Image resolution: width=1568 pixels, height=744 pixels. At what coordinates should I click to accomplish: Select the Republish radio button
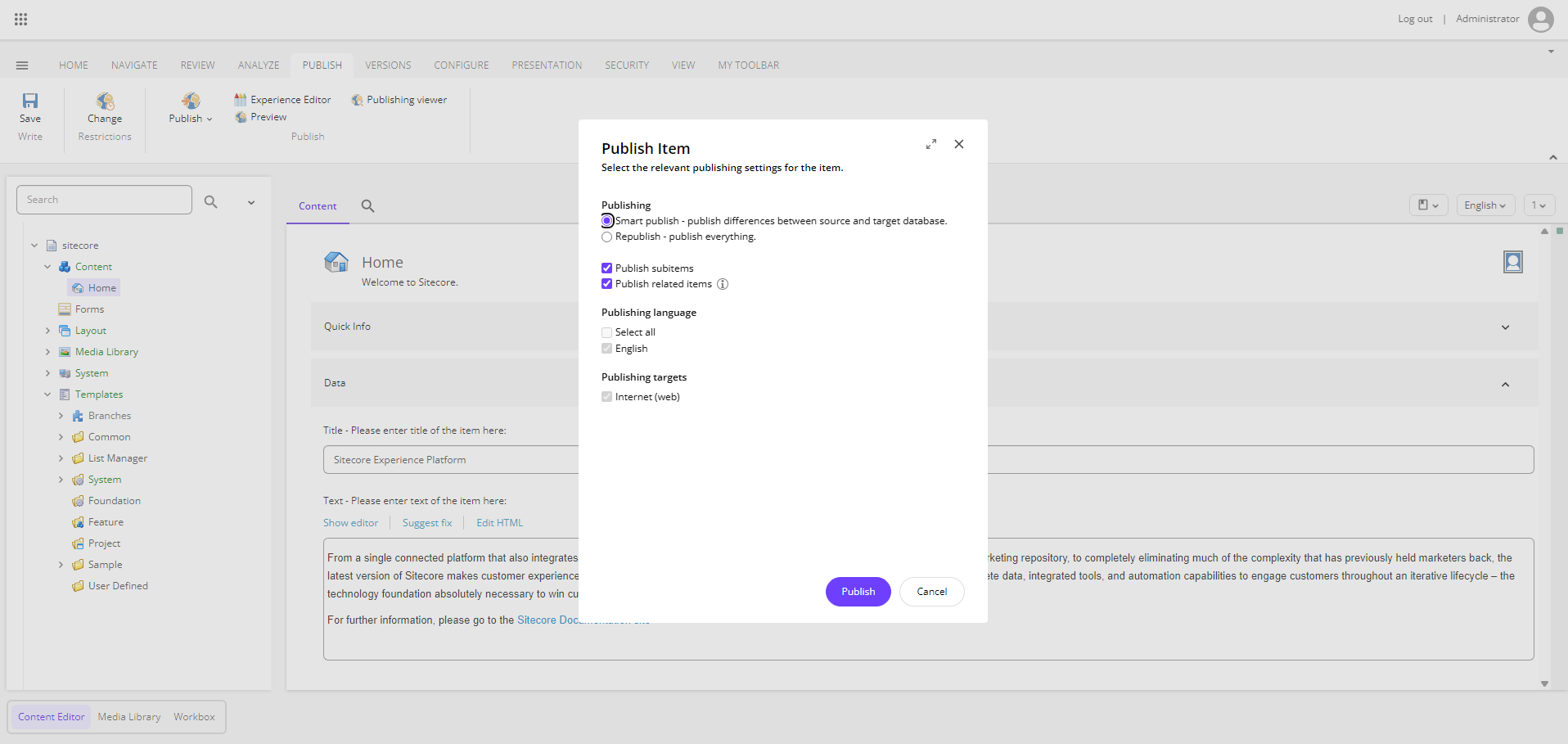click(x=607, y=237)
